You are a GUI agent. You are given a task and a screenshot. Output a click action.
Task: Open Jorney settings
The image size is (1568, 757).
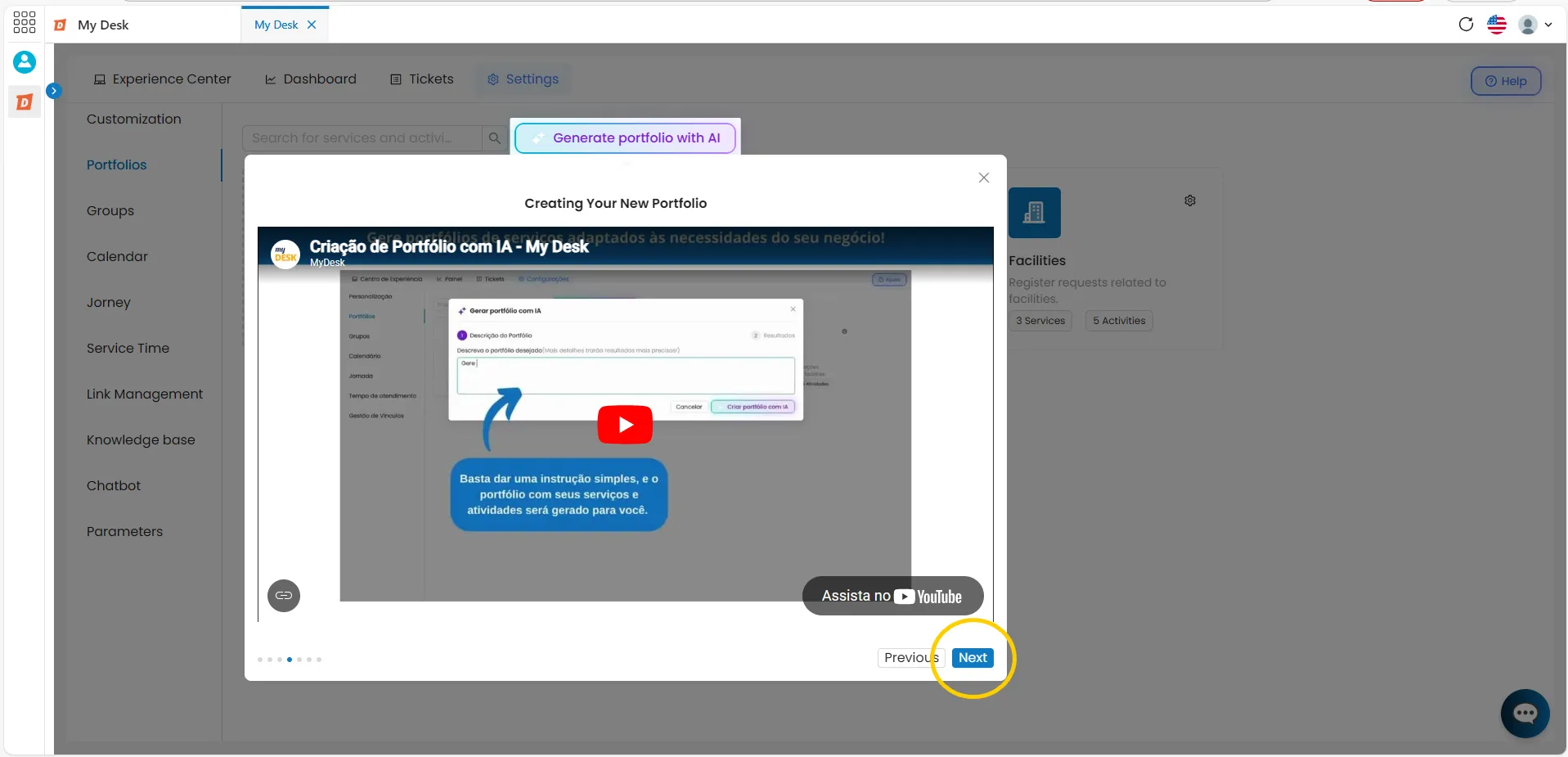pyautogui.click(x=109, y=302)
